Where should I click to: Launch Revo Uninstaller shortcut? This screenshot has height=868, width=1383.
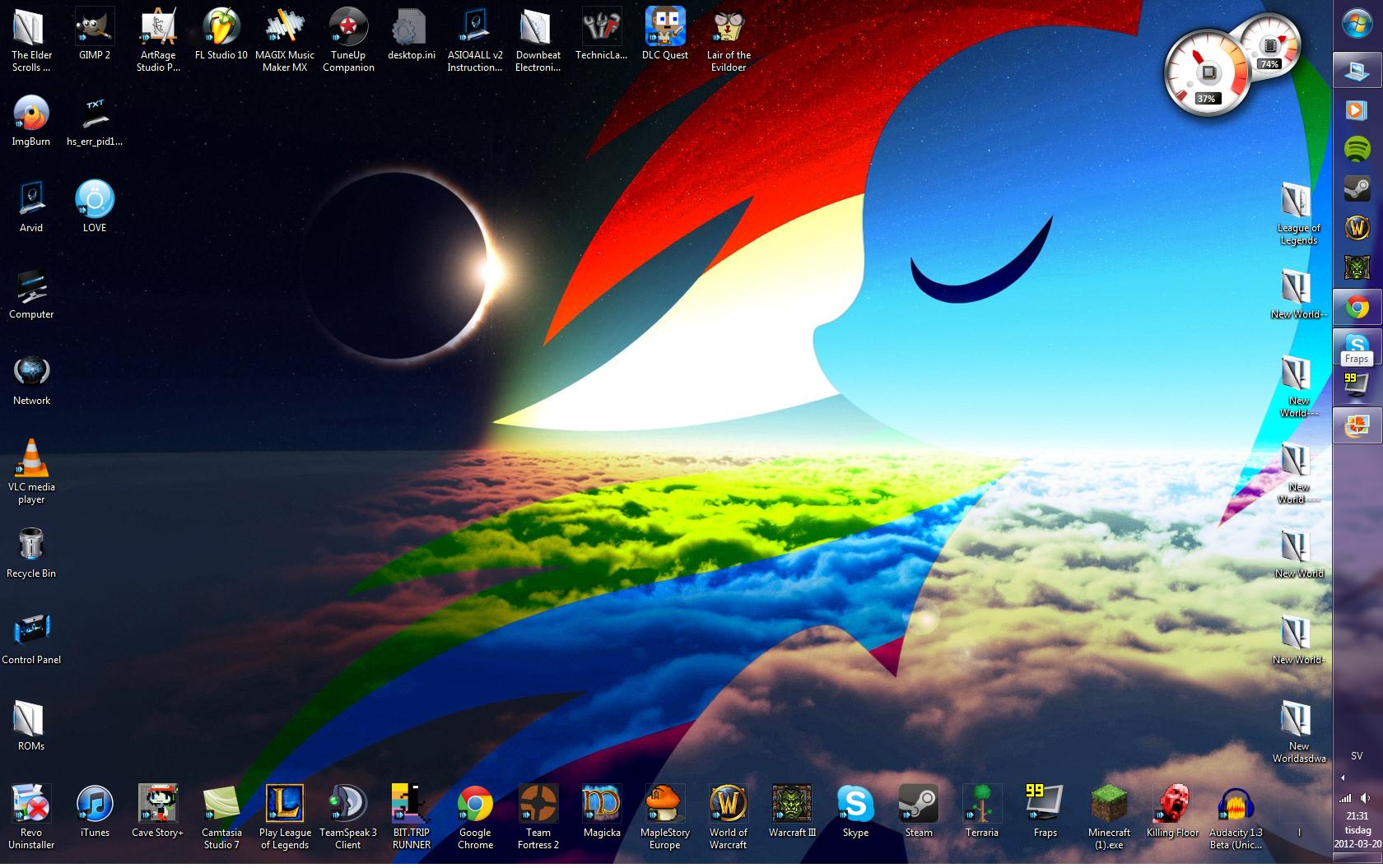pyautogui.click(x=31, y=817)
